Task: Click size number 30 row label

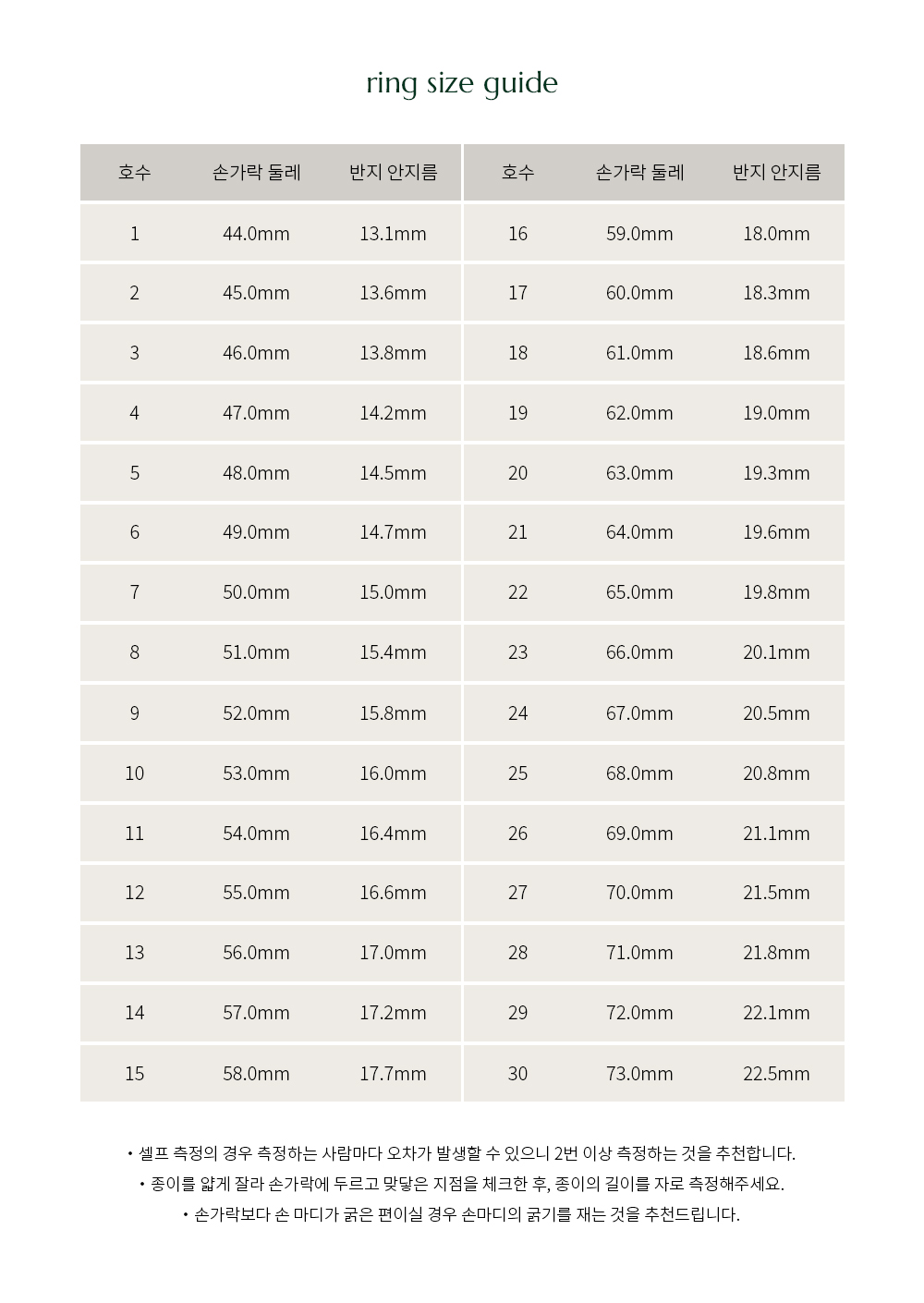Action: click(517, 1074)
